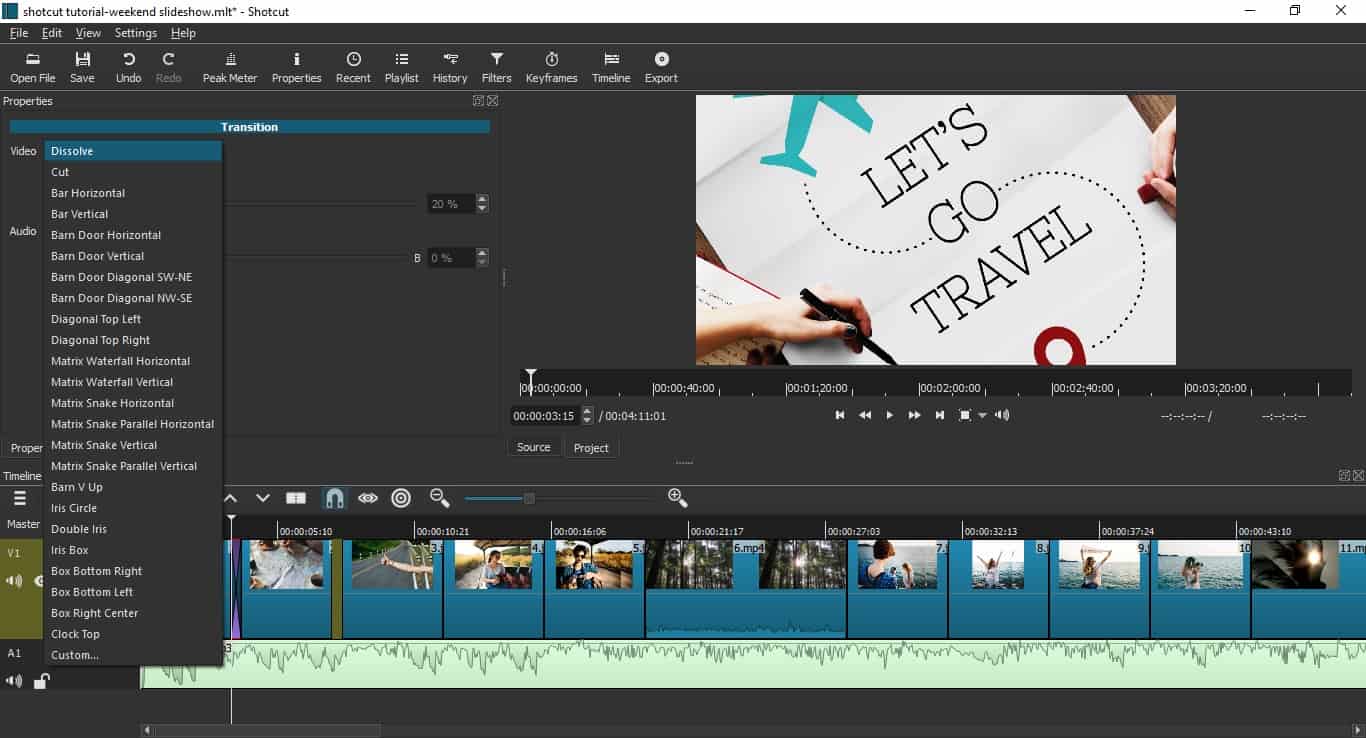Click the timeline zoom slider

click(x=528, y=497)
